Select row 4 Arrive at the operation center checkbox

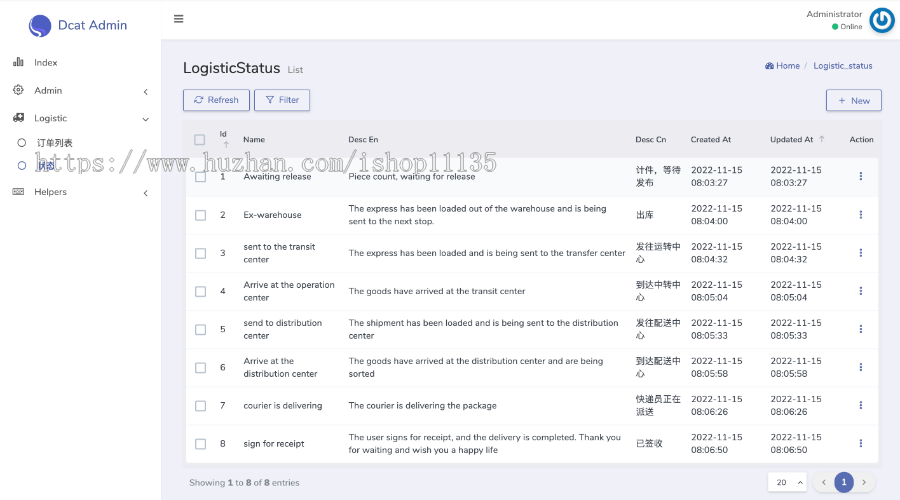200,292
